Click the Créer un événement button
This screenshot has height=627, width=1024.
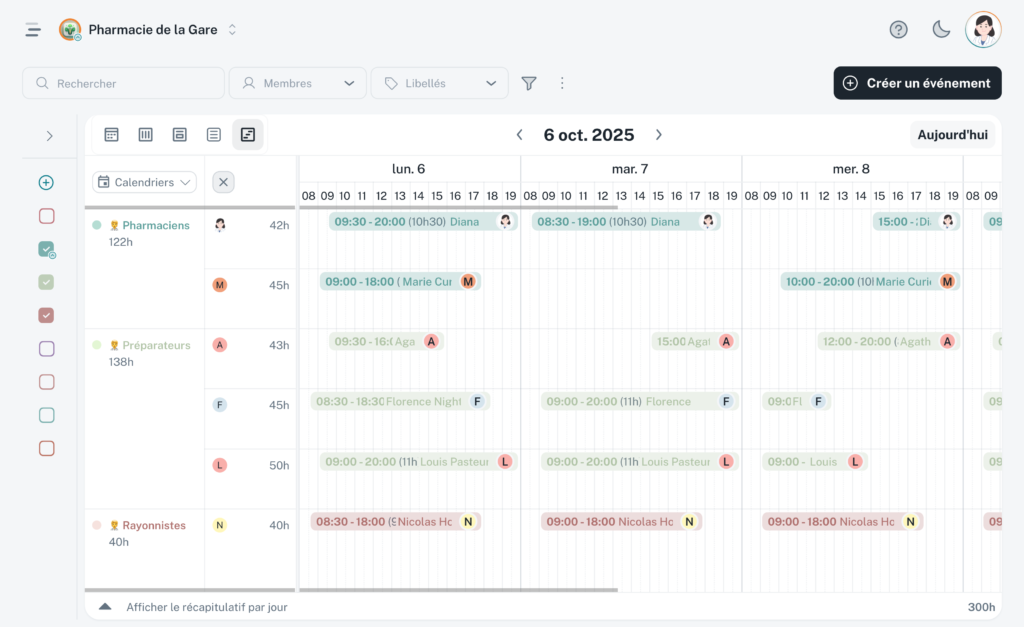(x=916, y=83)
